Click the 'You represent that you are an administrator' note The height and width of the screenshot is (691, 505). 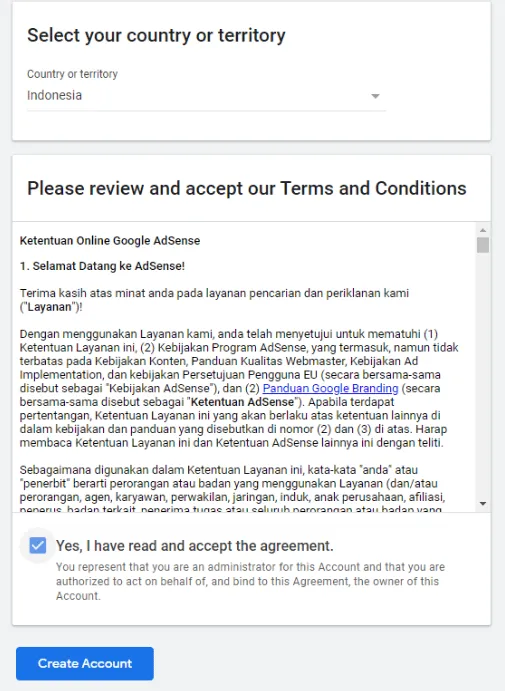(x=250, y=581)
